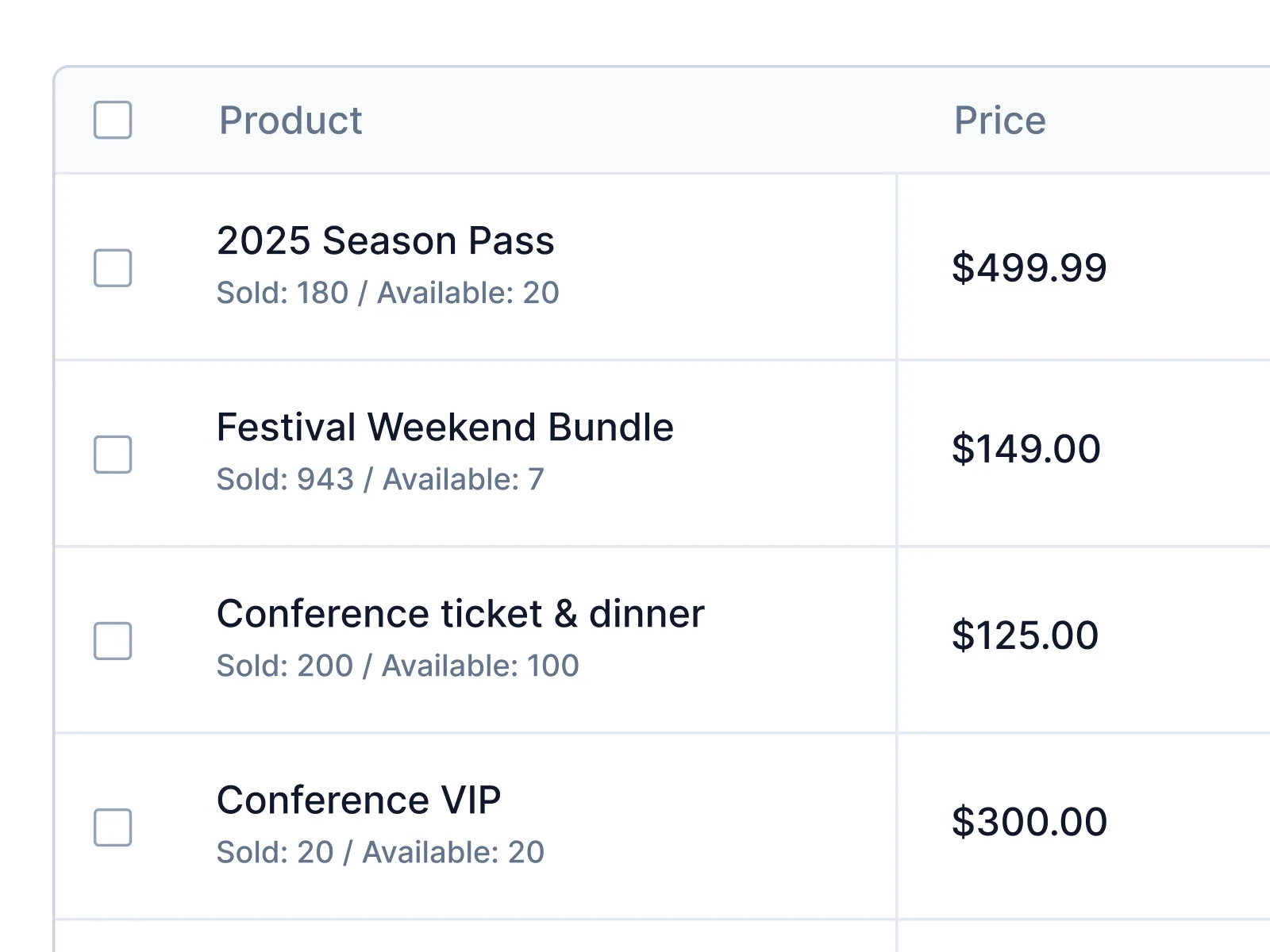Click the $125.00 price value

click(1025, 635)
